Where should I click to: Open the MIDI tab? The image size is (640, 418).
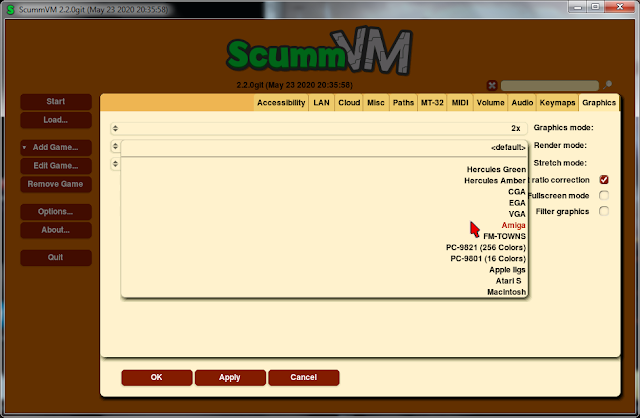[x=460, y=102]
